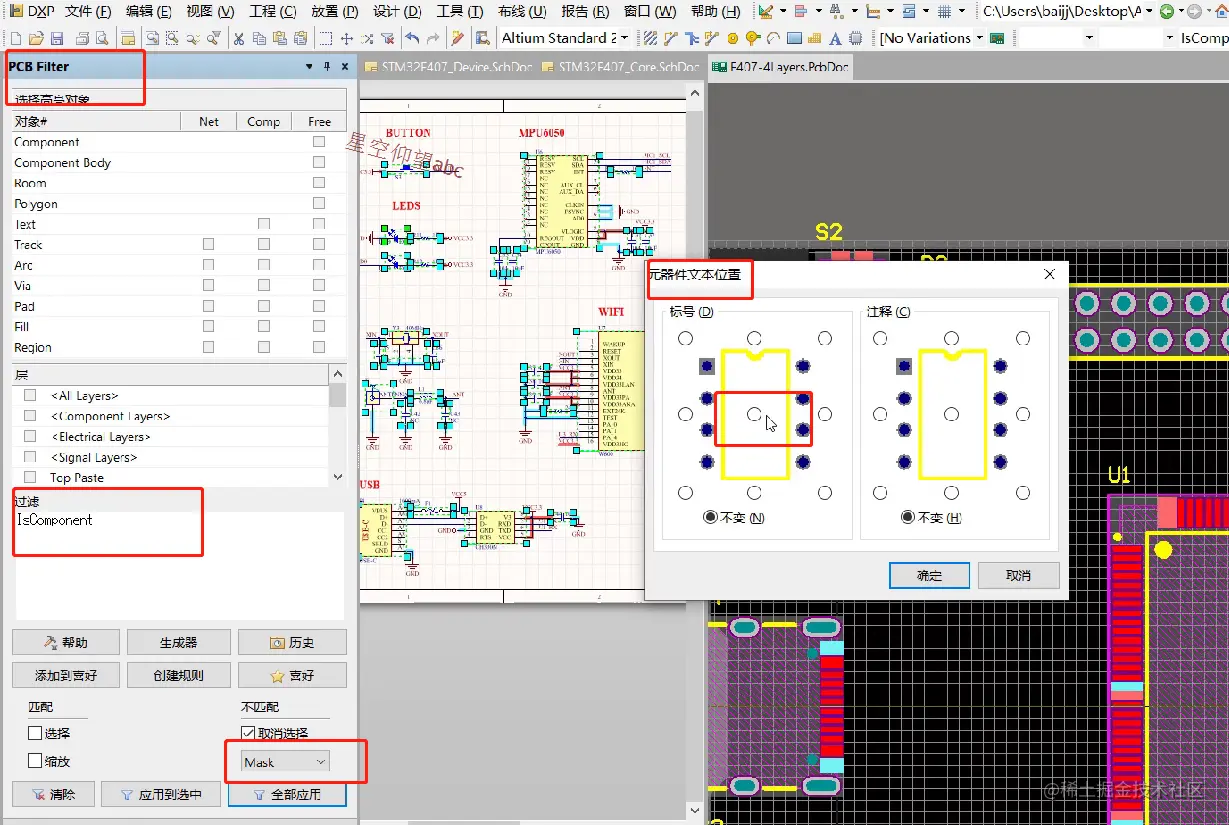
Task: Check the <Signal Layers> checkbox
Action: 30,457
